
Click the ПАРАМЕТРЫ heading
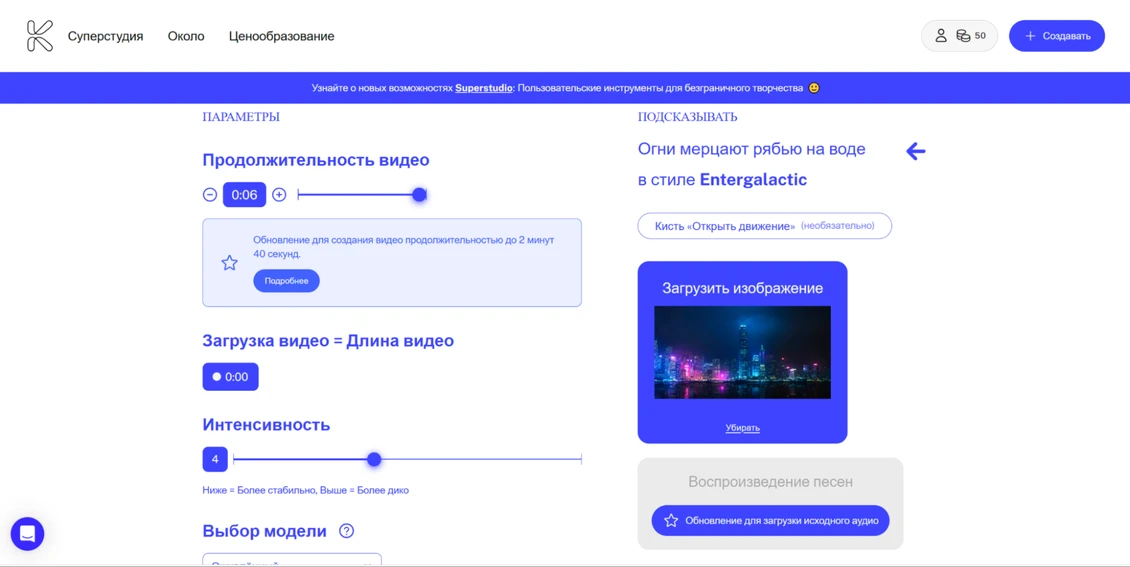(241, 117)
